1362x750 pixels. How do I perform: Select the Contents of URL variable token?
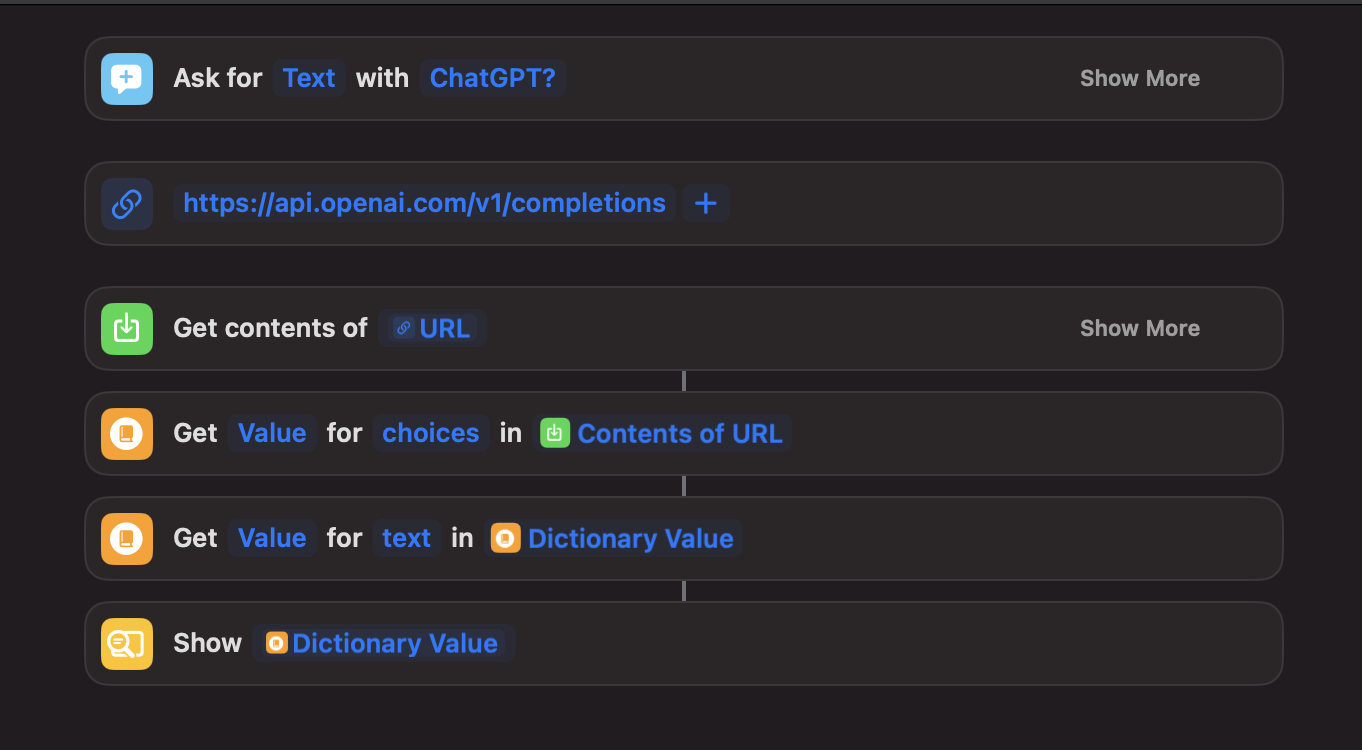pos(664,434)
